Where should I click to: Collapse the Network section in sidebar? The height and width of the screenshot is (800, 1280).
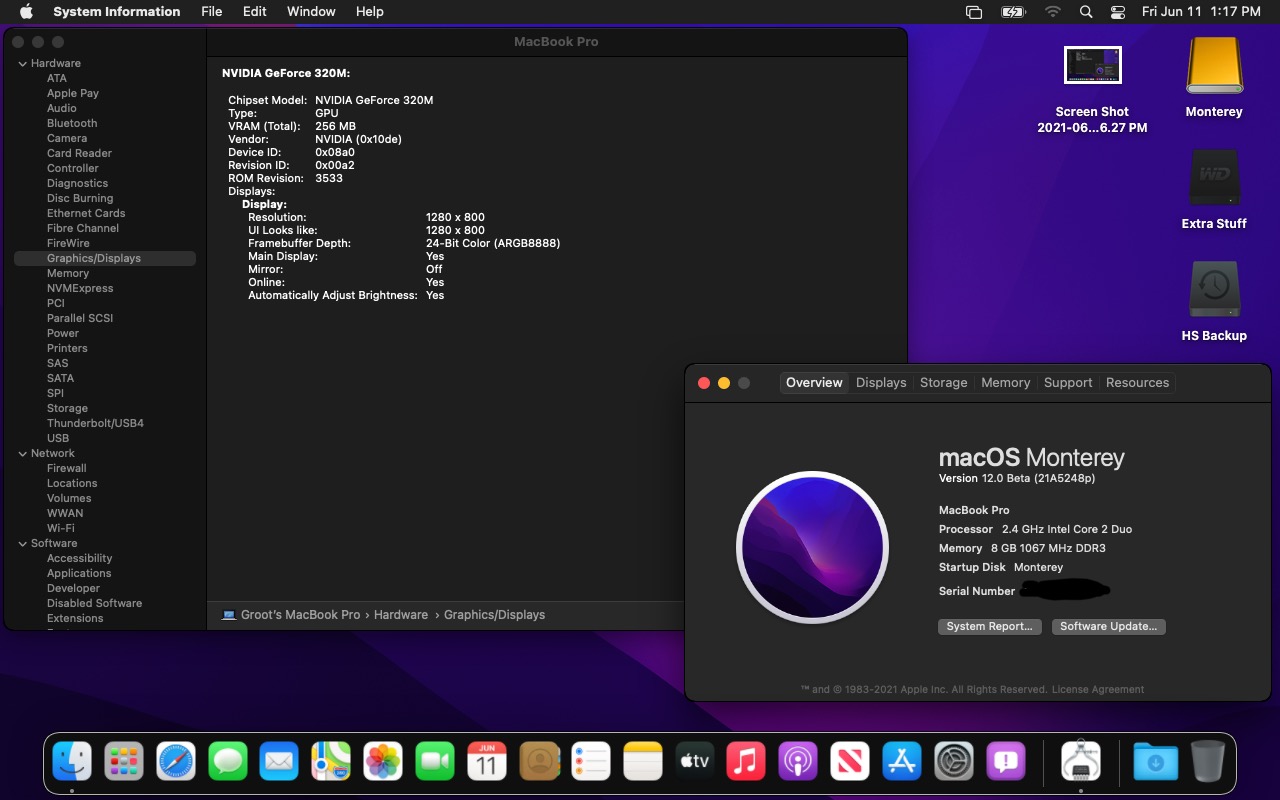[x=22, y=453]
